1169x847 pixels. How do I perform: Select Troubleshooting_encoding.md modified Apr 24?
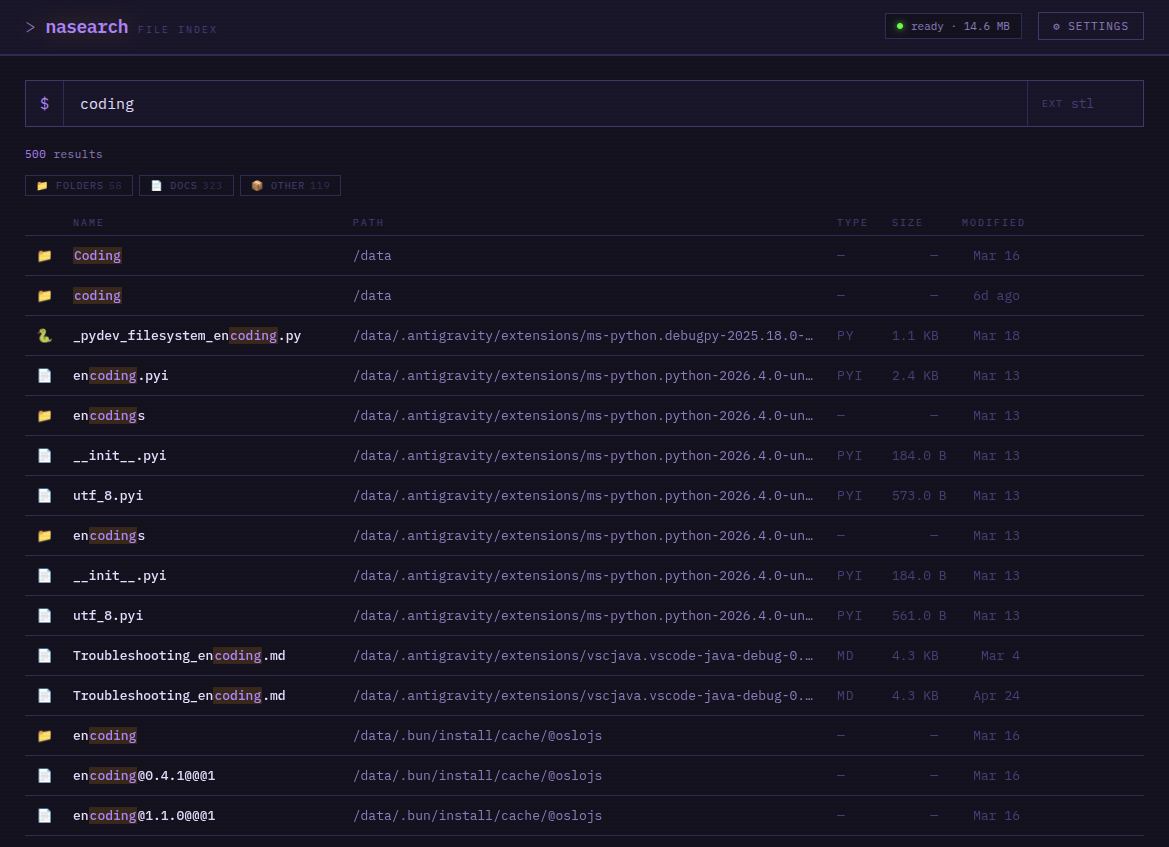click(x=179, y=696)
